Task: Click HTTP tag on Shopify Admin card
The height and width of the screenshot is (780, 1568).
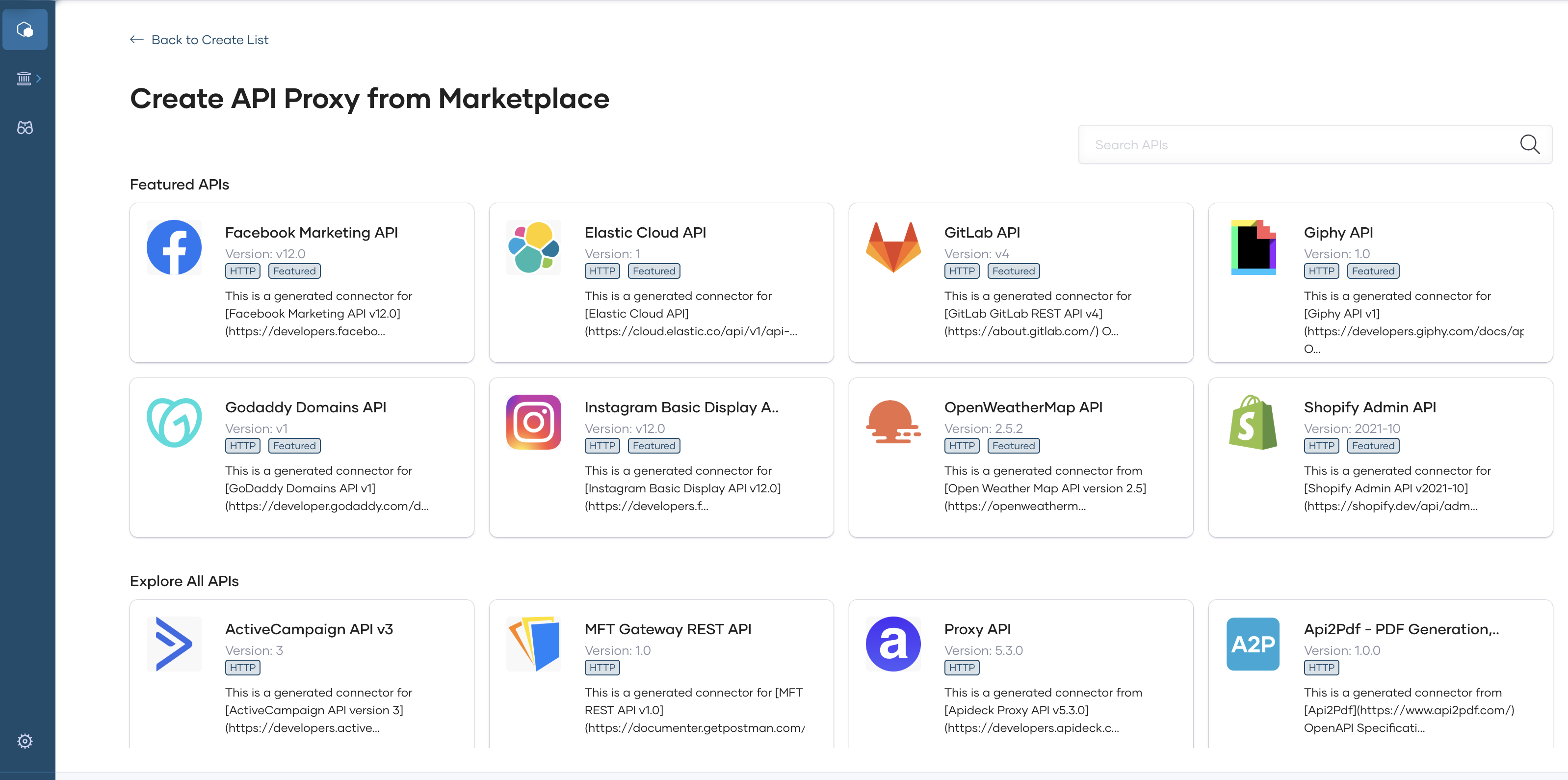Action: [x=1322, y=446]
